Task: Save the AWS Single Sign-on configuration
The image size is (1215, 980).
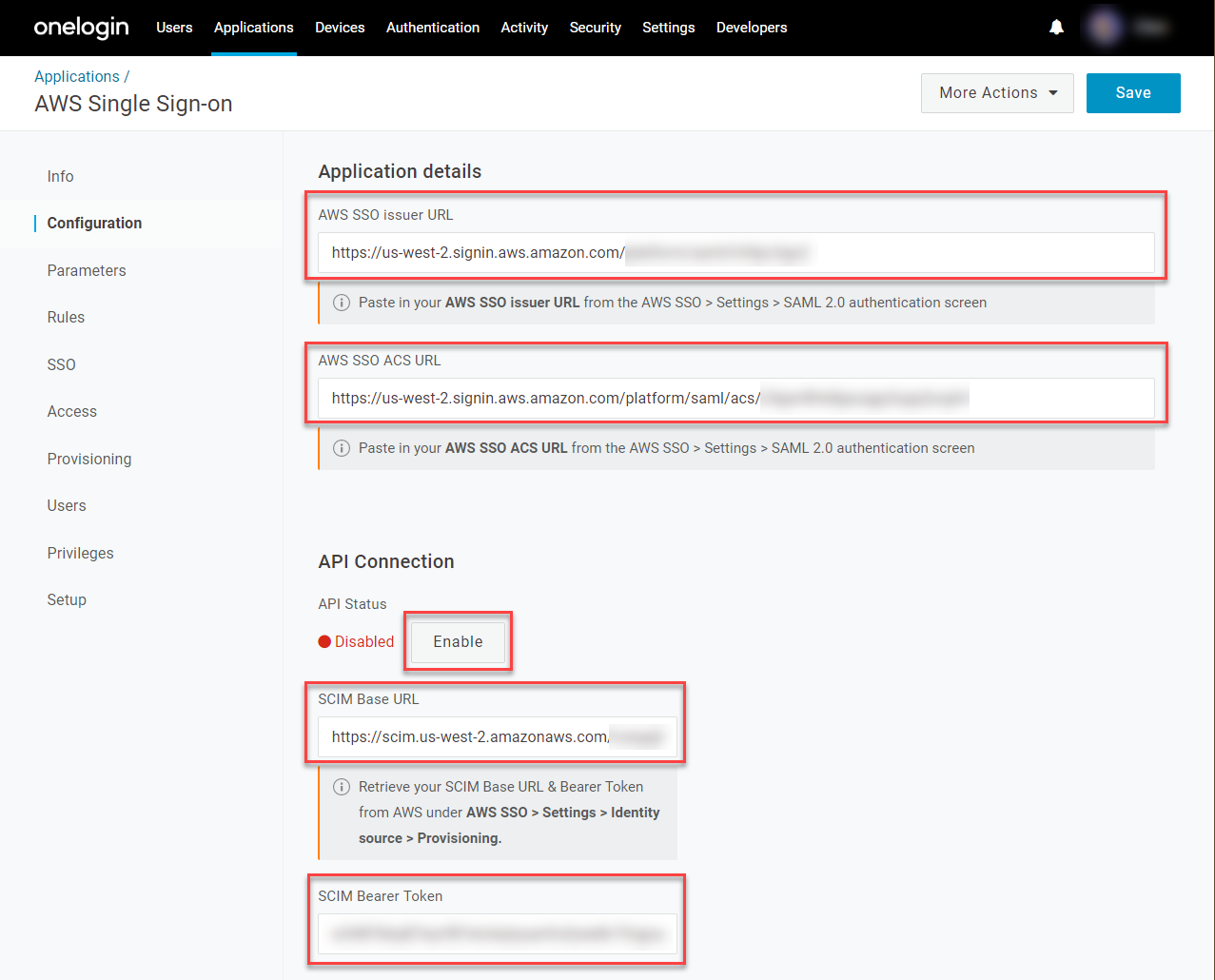Action: (1132, 92)
